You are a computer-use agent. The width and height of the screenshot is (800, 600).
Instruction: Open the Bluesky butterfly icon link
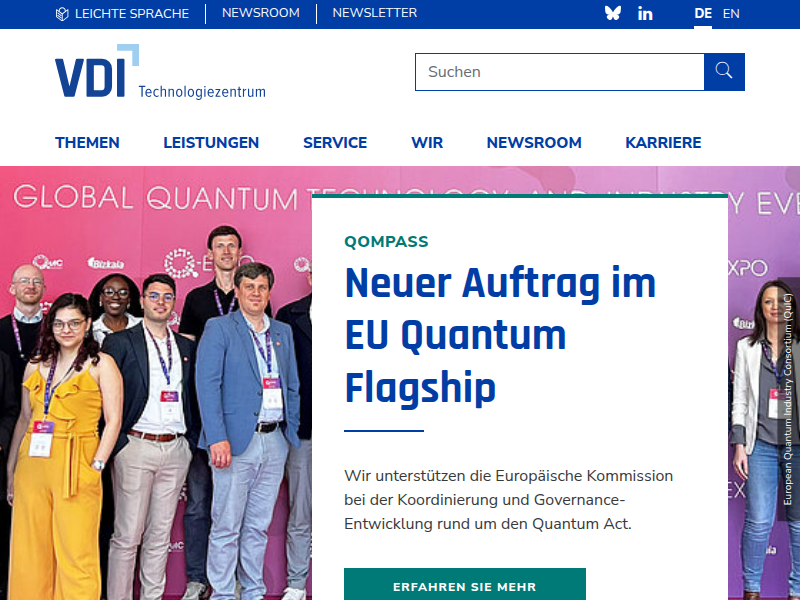click(x=613, y=13)
